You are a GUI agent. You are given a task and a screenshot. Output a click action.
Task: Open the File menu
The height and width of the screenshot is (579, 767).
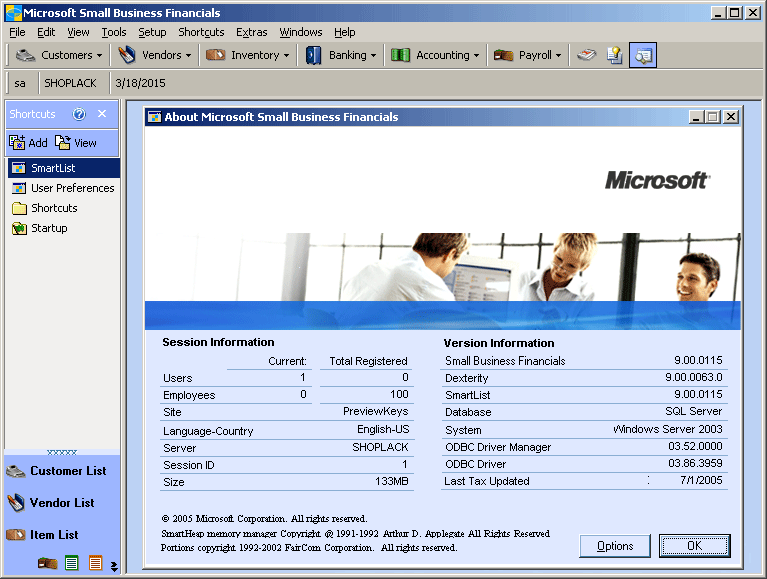17,32
